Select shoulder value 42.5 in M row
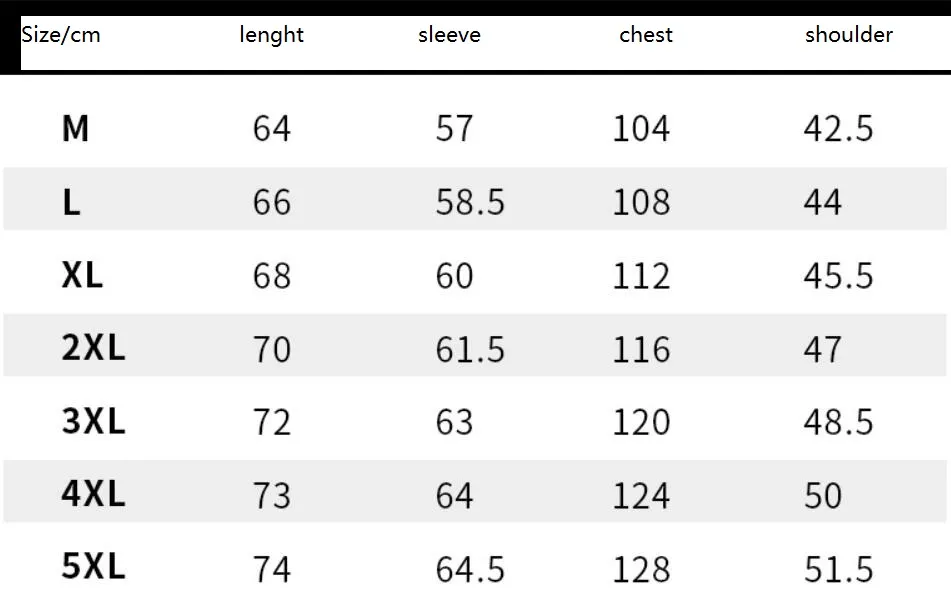This screenshot has height=610, width=951. tap(838, 129)
